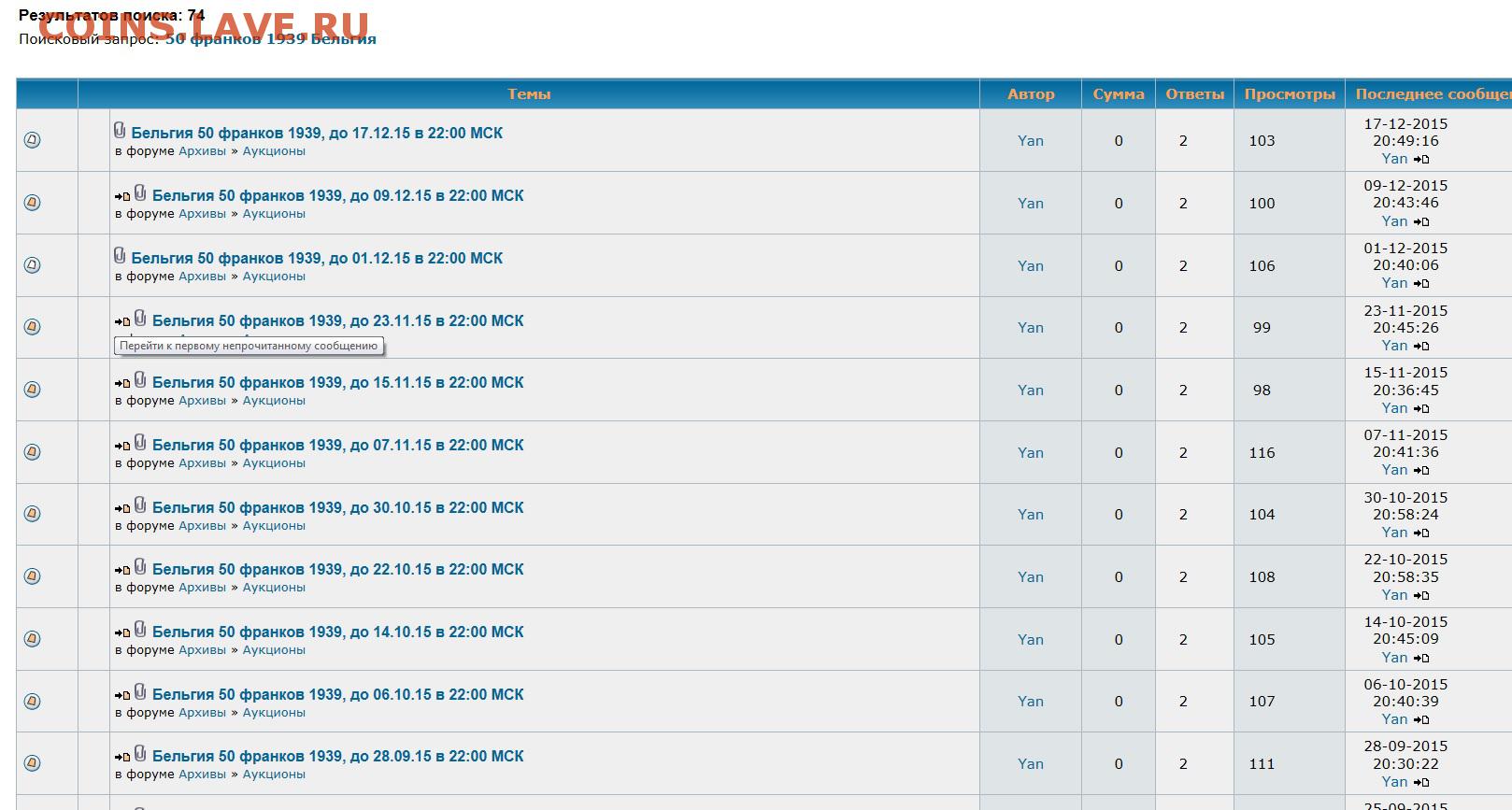Screen dimensions: 1512x810
Task: Open Архивы forum link under 17.12.15 topic
Action: [x=202, y=151]
